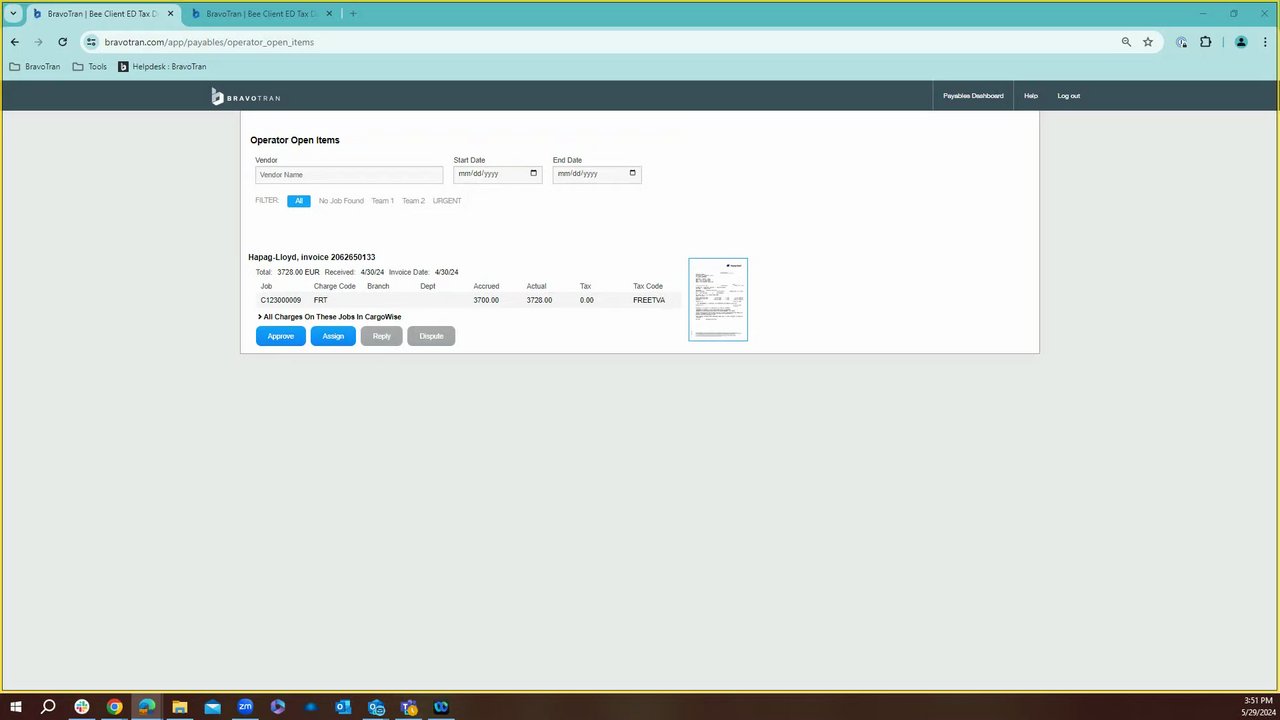Image resolution: width=1280 pixels, height=720 pixels.
Task: Open Google Chrome from the taskbar
Action: pos(115,707)
